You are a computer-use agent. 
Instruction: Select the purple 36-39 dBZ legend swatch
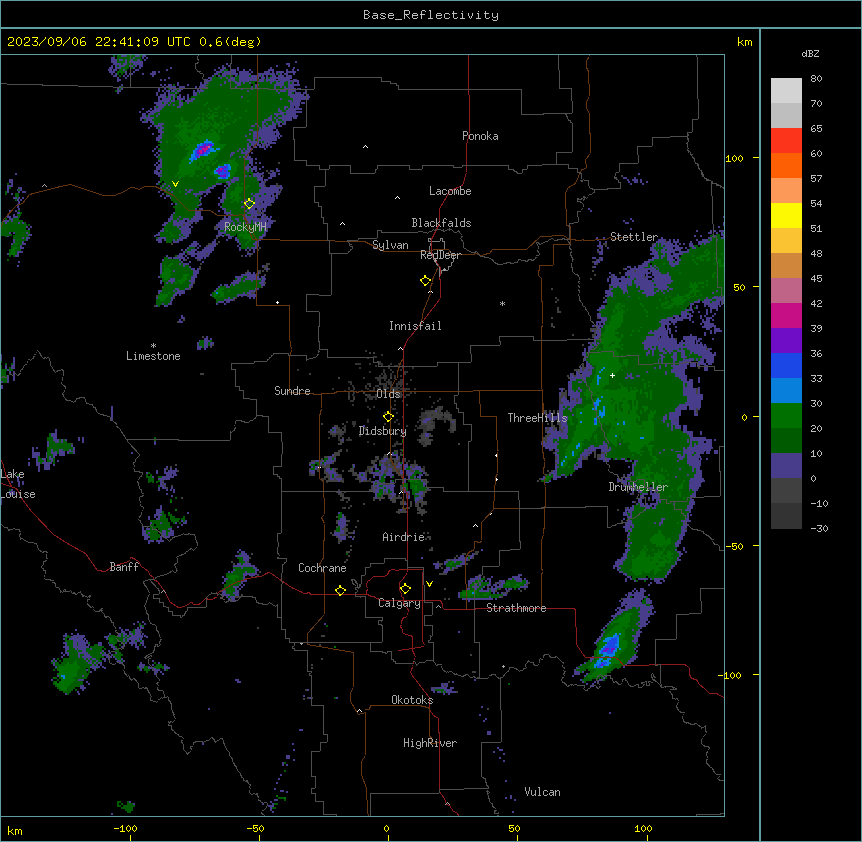[x=786, y=341]
